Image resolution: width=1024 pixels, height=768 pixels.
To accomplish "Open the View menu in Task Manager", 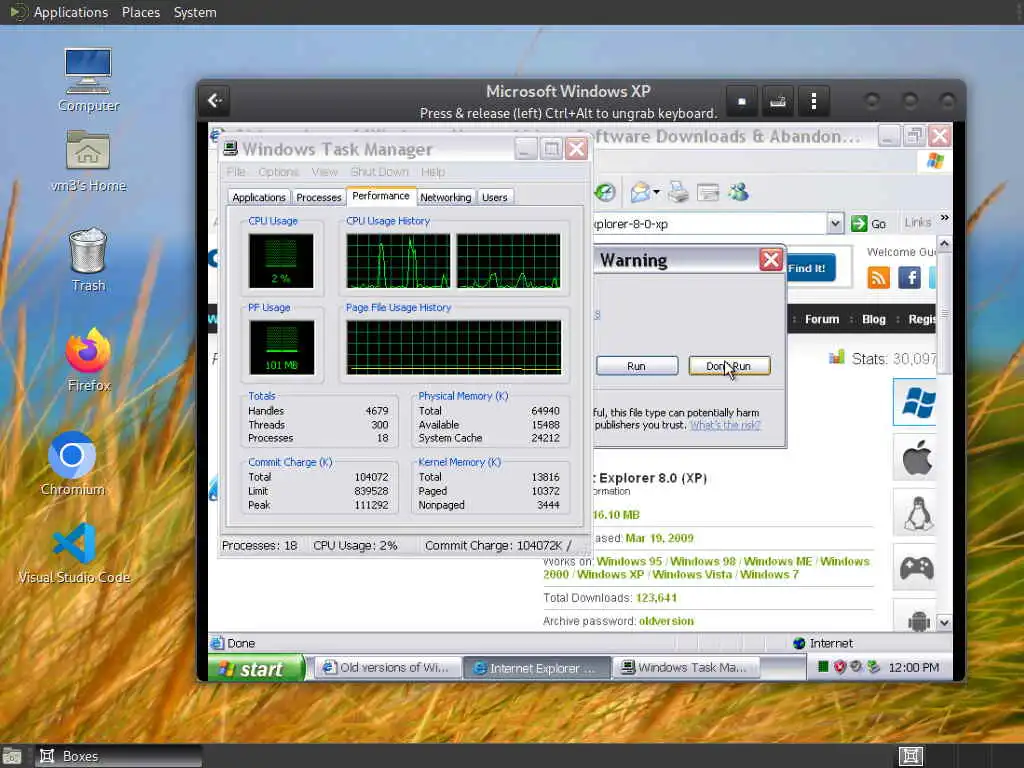I will click(x=325, y=172).
